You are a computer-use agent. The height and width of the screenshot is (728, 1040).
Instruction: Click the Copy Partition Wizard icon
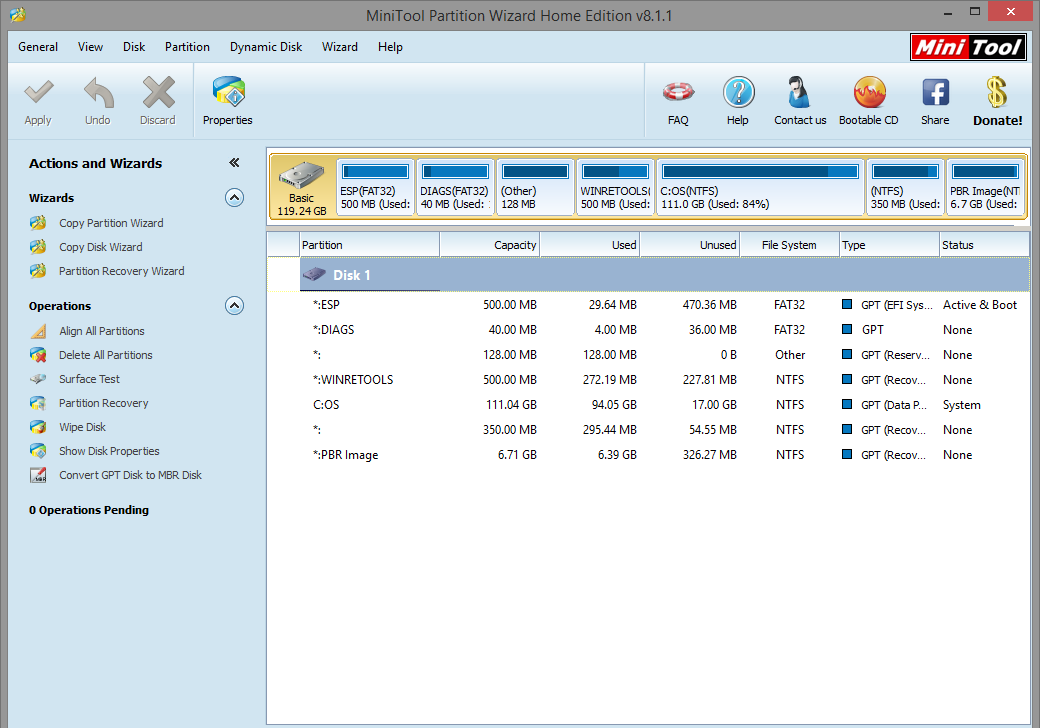[38, 223]
